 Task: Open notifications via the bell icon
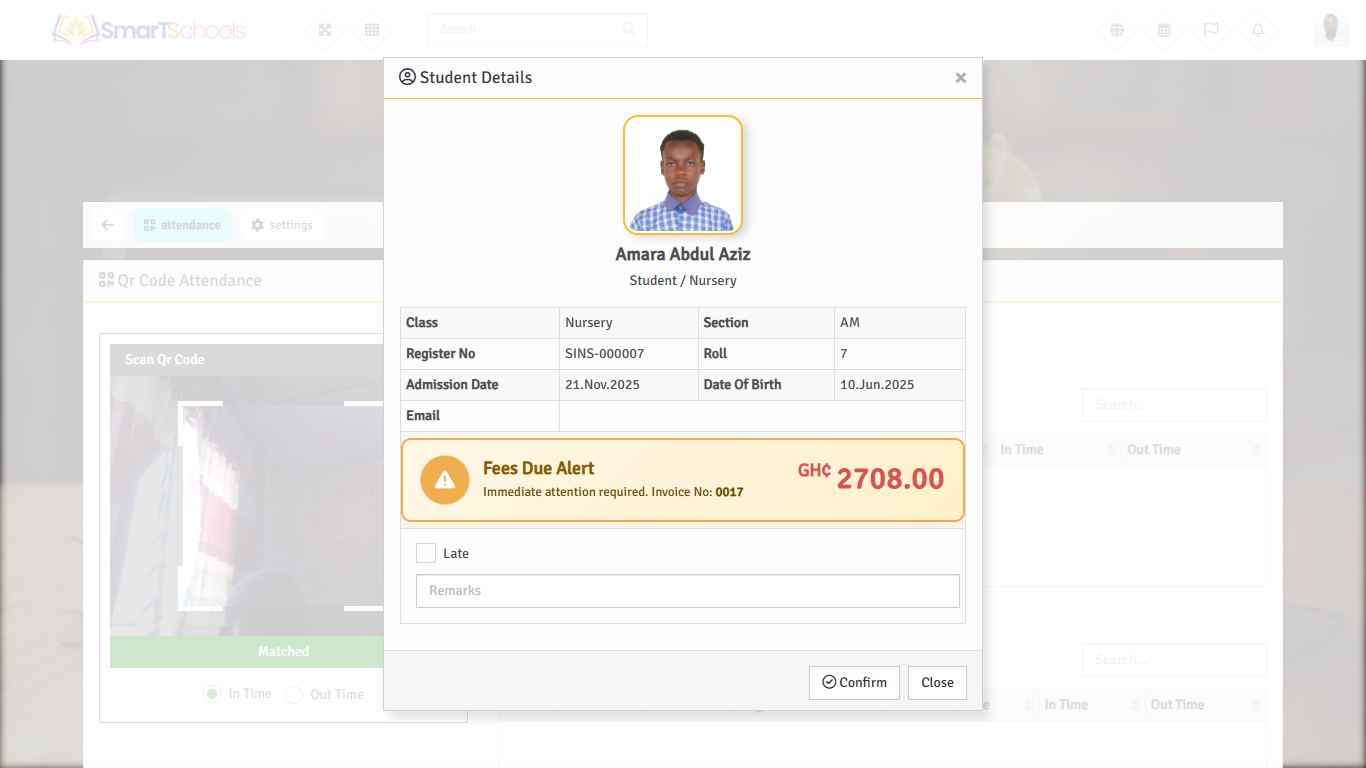coord(1258,30)
